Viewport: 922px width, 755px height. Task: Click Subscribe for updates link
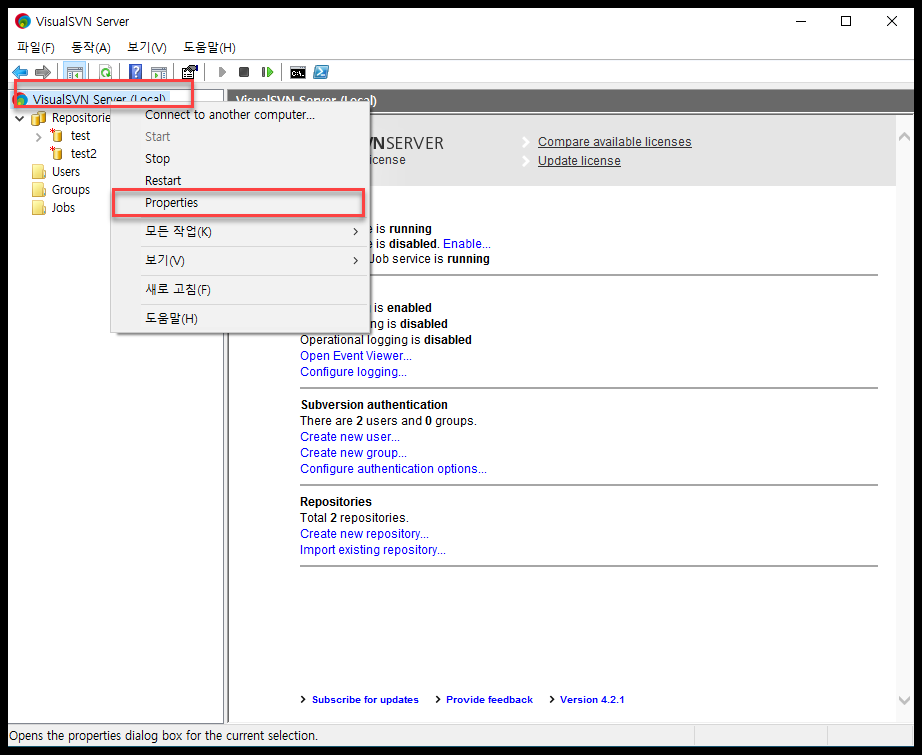[x=365, y=700]
